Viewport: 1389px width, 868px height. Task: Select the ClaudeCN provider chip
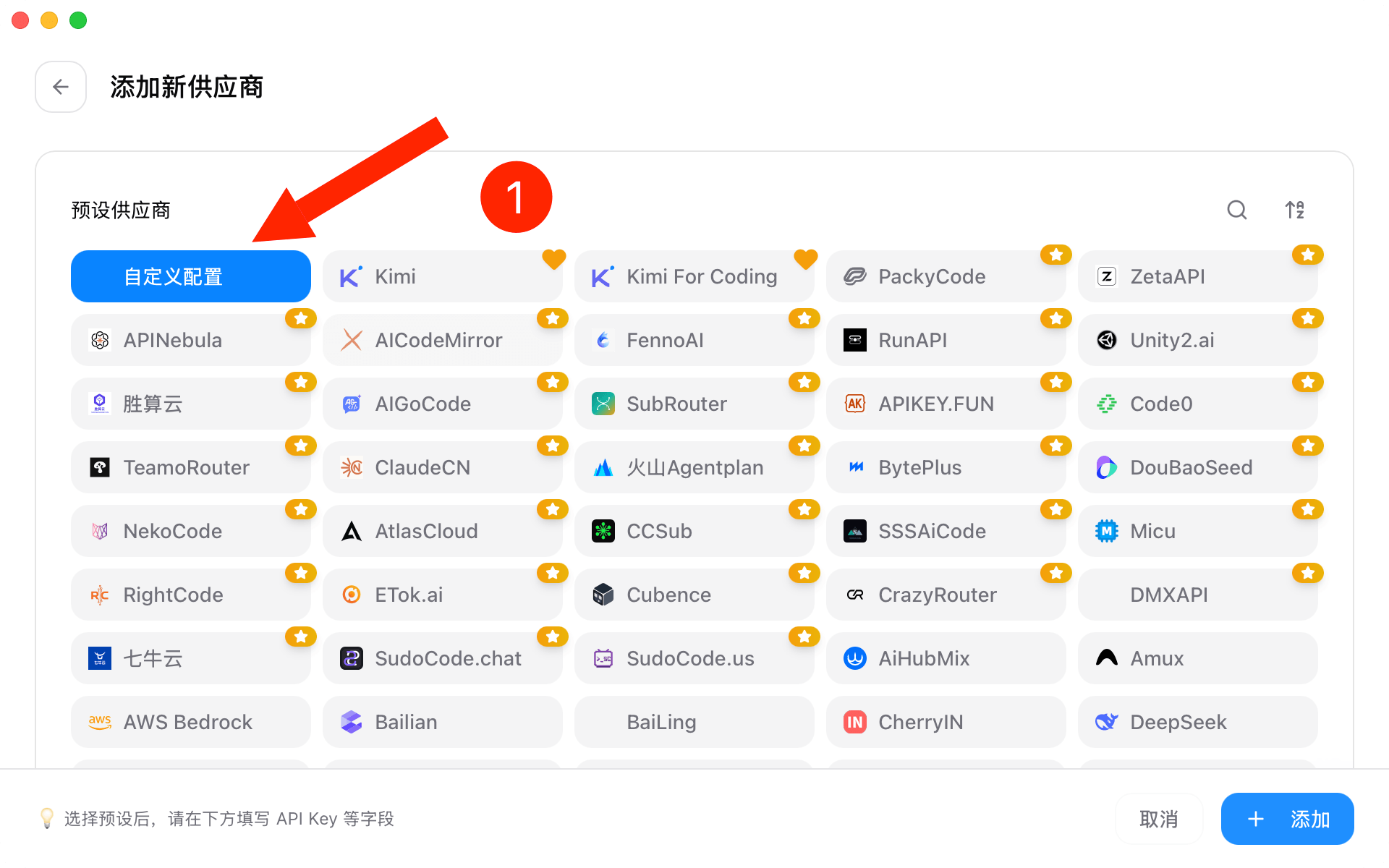[443, 467]
